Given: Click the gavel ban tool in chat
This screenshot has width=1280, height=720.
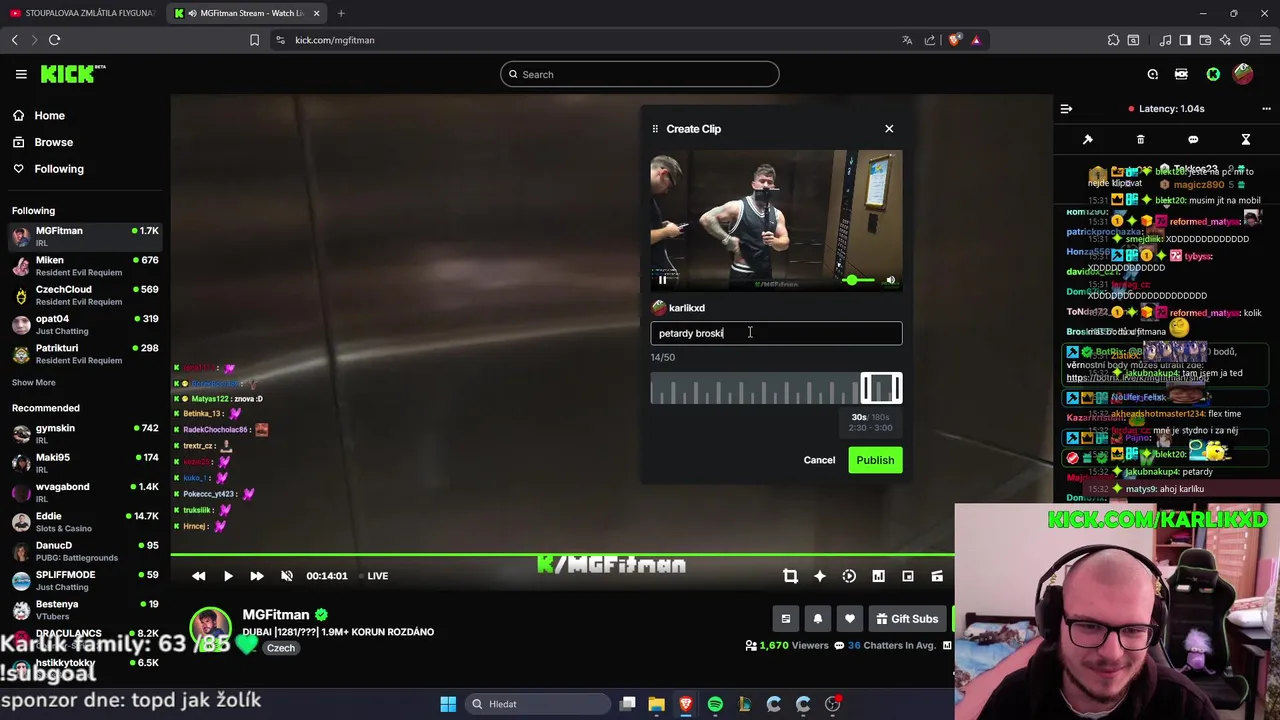Looking at the screenshot, I should [1088, 140].
